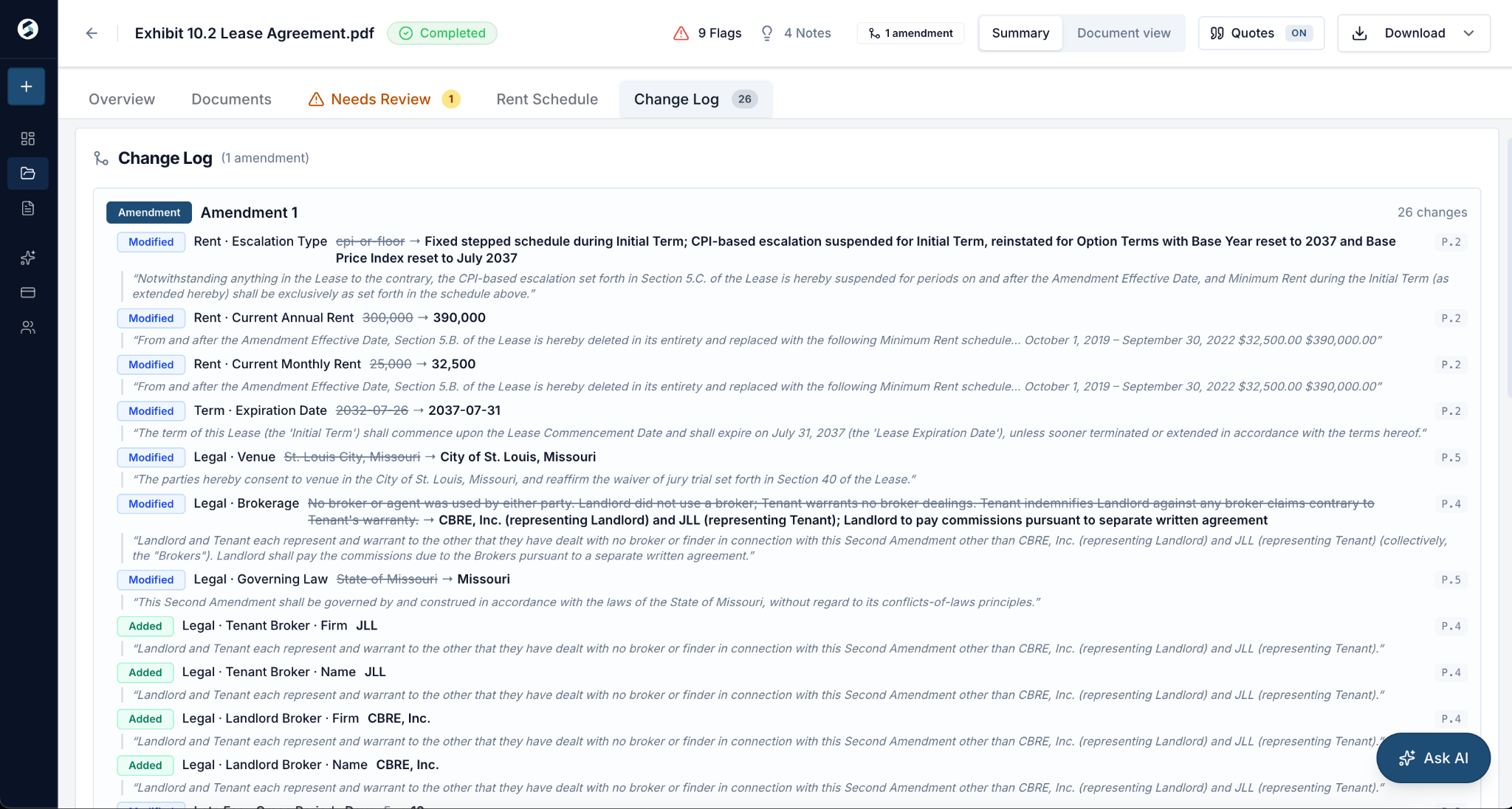Click the Amendment 1 heading
This screenshot has height=809, width=1512.
[250, 213]
